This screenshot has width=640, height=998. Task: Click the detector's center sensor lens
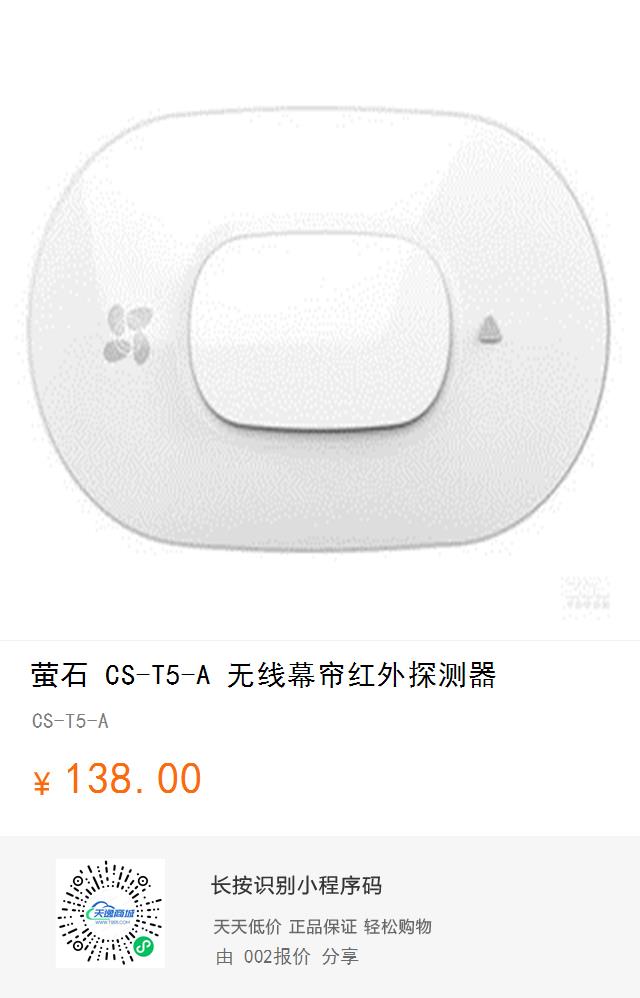(321, 332)
